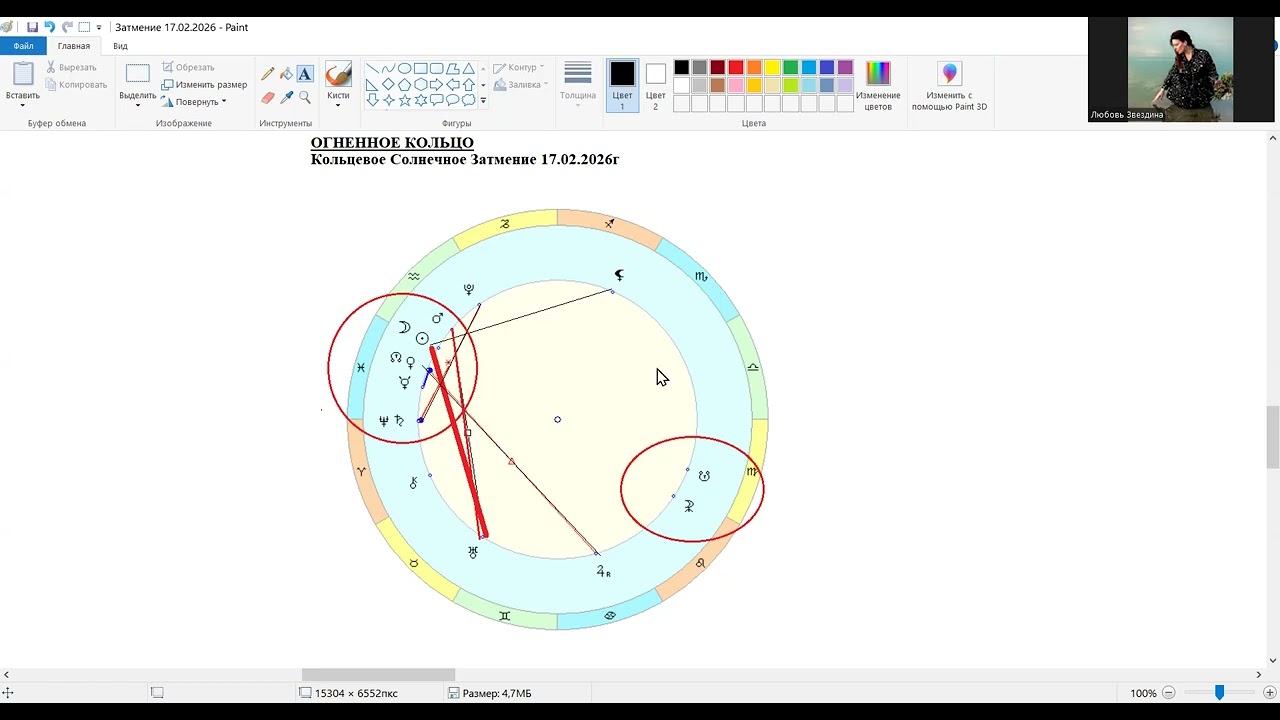Choose the pentagon shape
Viewport: 1280px width, 720px height.
click(x=404, y=85)
